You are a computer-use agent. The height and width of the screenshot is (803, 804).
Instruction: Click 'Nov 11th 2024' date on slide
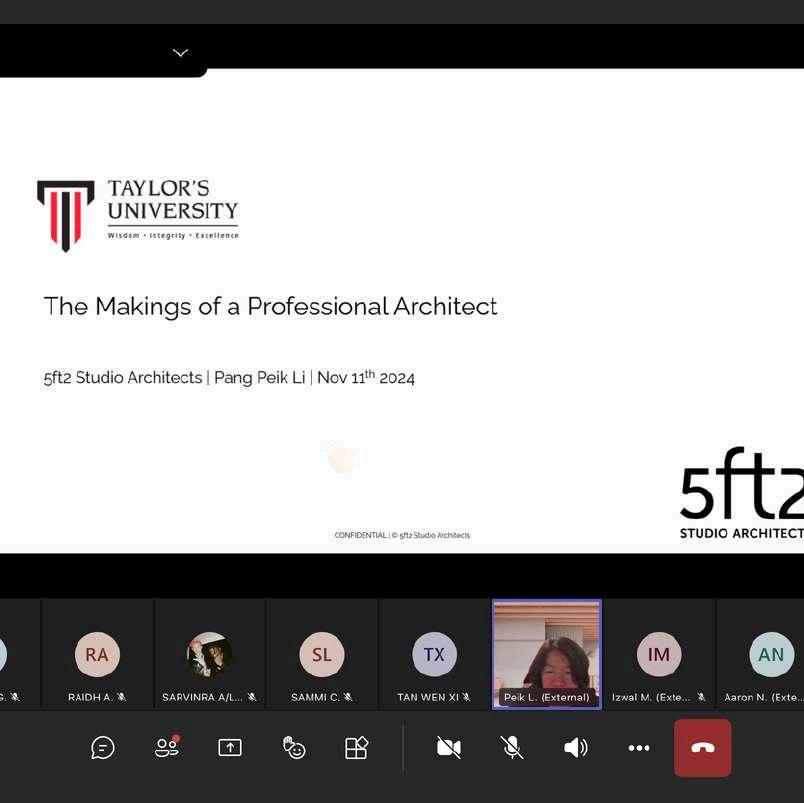click(366, 377)
